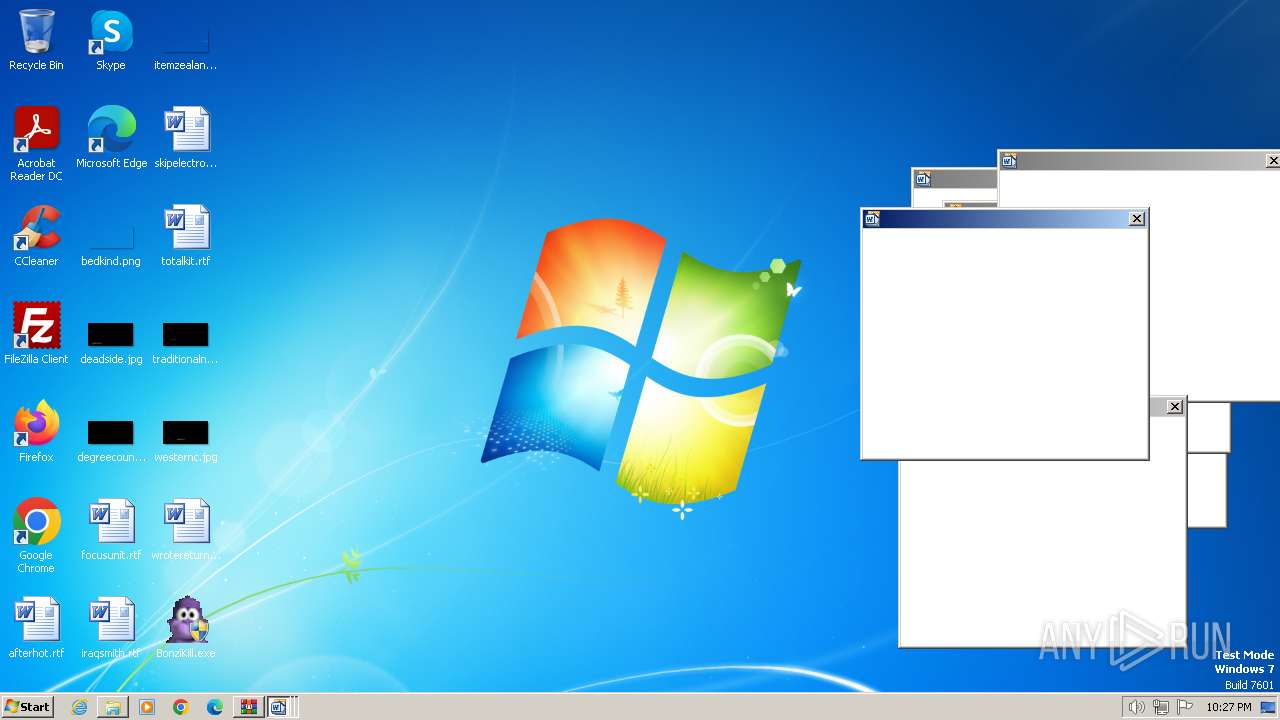Viewport: 1280px width, 720px height.
Task: Select the skipelectro... Word document
Action: (x=186, y=138)
